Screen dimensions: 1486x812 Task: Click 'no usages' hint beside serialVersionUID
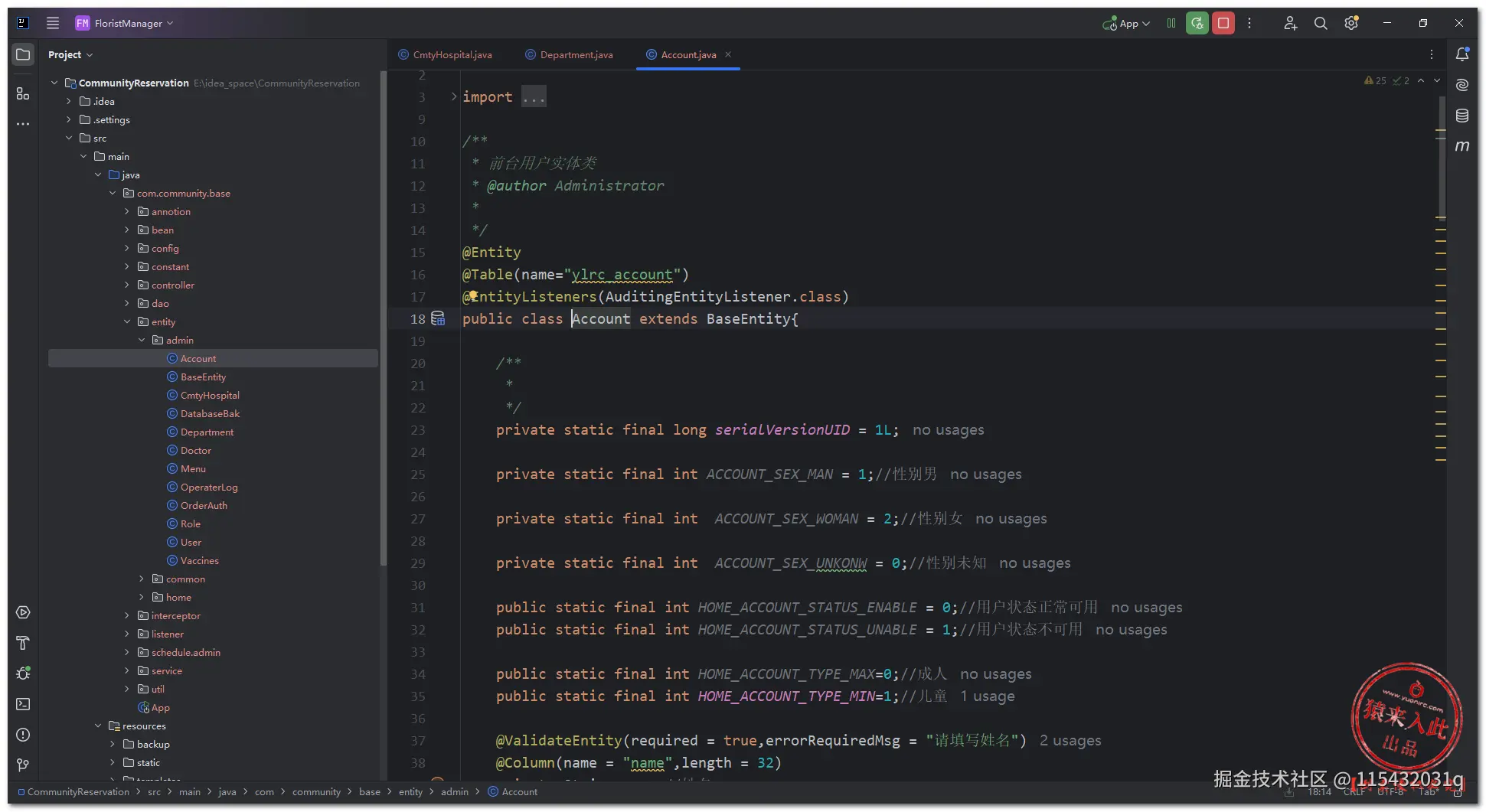tap(949, 429)
